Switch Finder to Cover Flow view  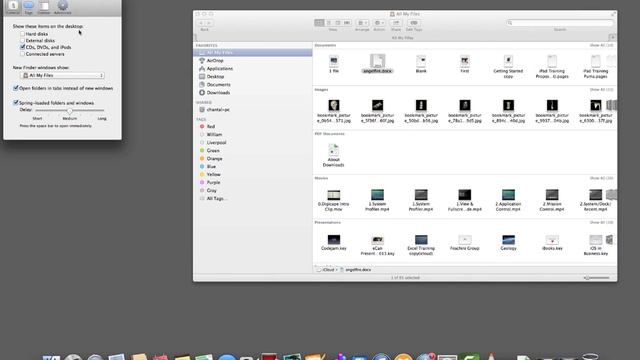[347, 23]
